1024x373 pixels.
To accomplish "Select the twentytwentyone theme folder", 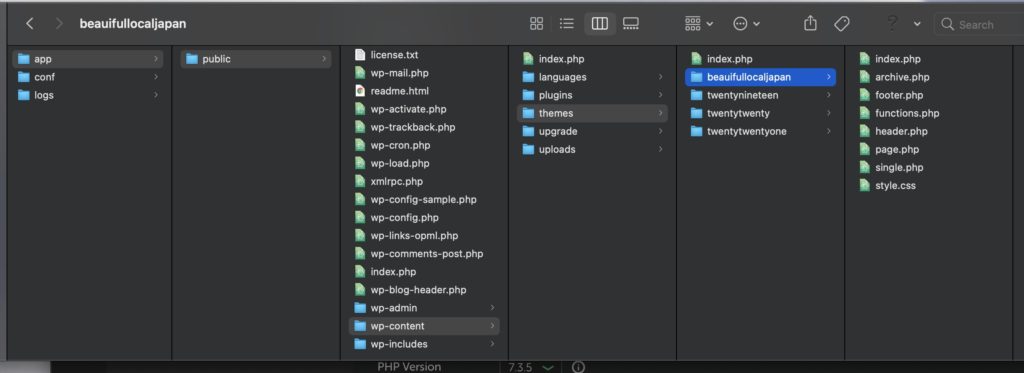I will pos(761,131).
